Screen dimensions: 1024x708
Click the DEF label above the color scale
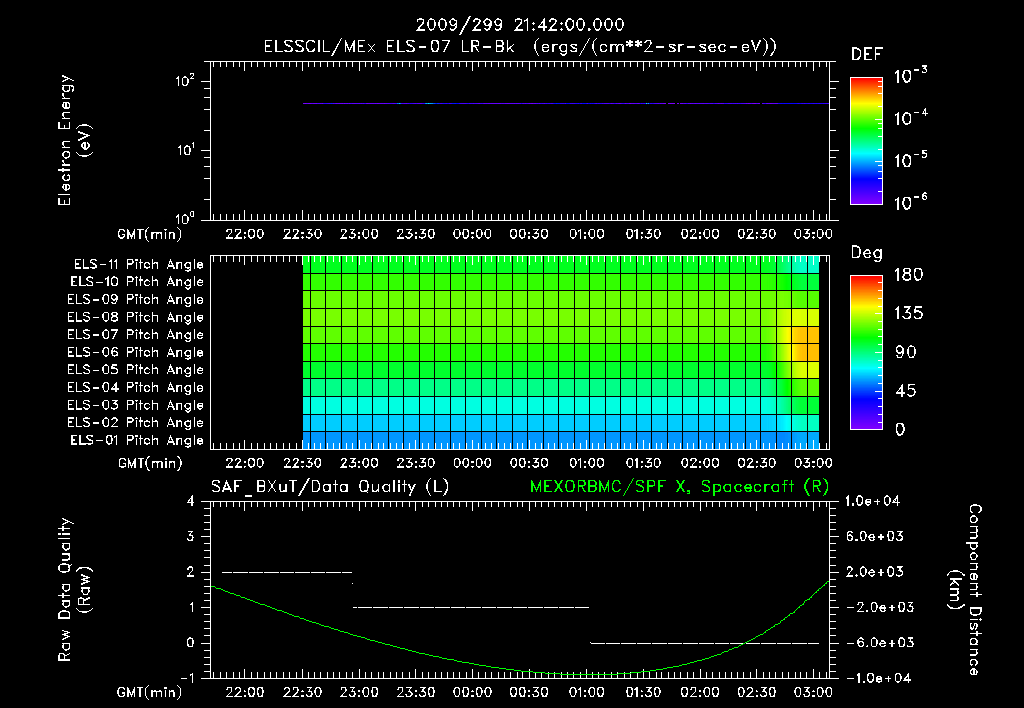point(867,55)
